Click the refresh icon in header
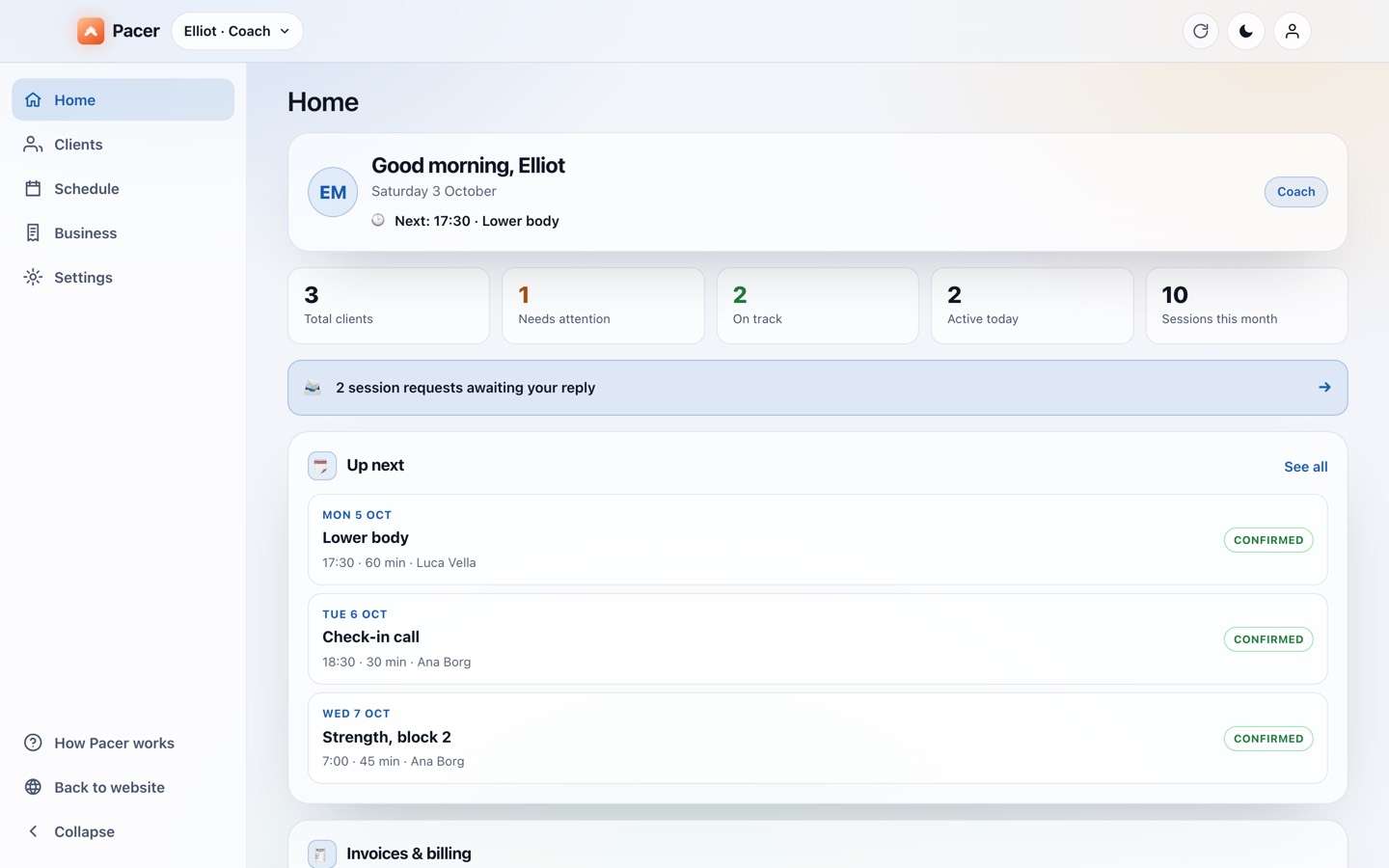The width and height of the screenshot is (1389, 868). click(1200, 31)
